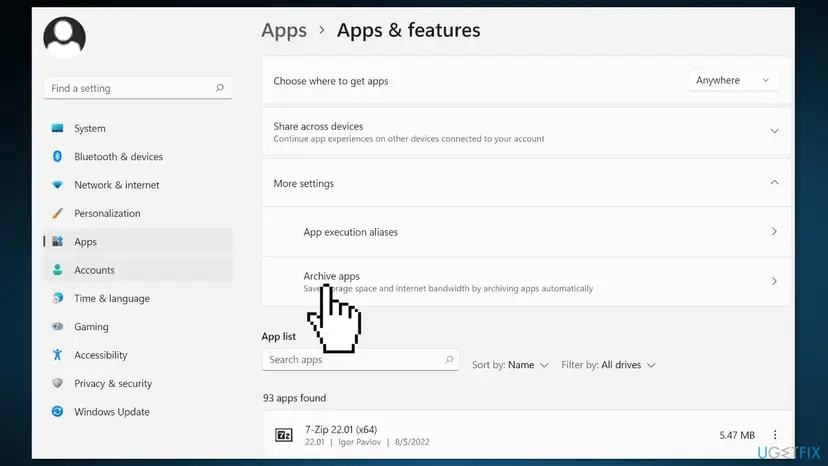Screen dimensions: 828x466
Task: Collapse the More settings section
Action: [x=774, y=183]
